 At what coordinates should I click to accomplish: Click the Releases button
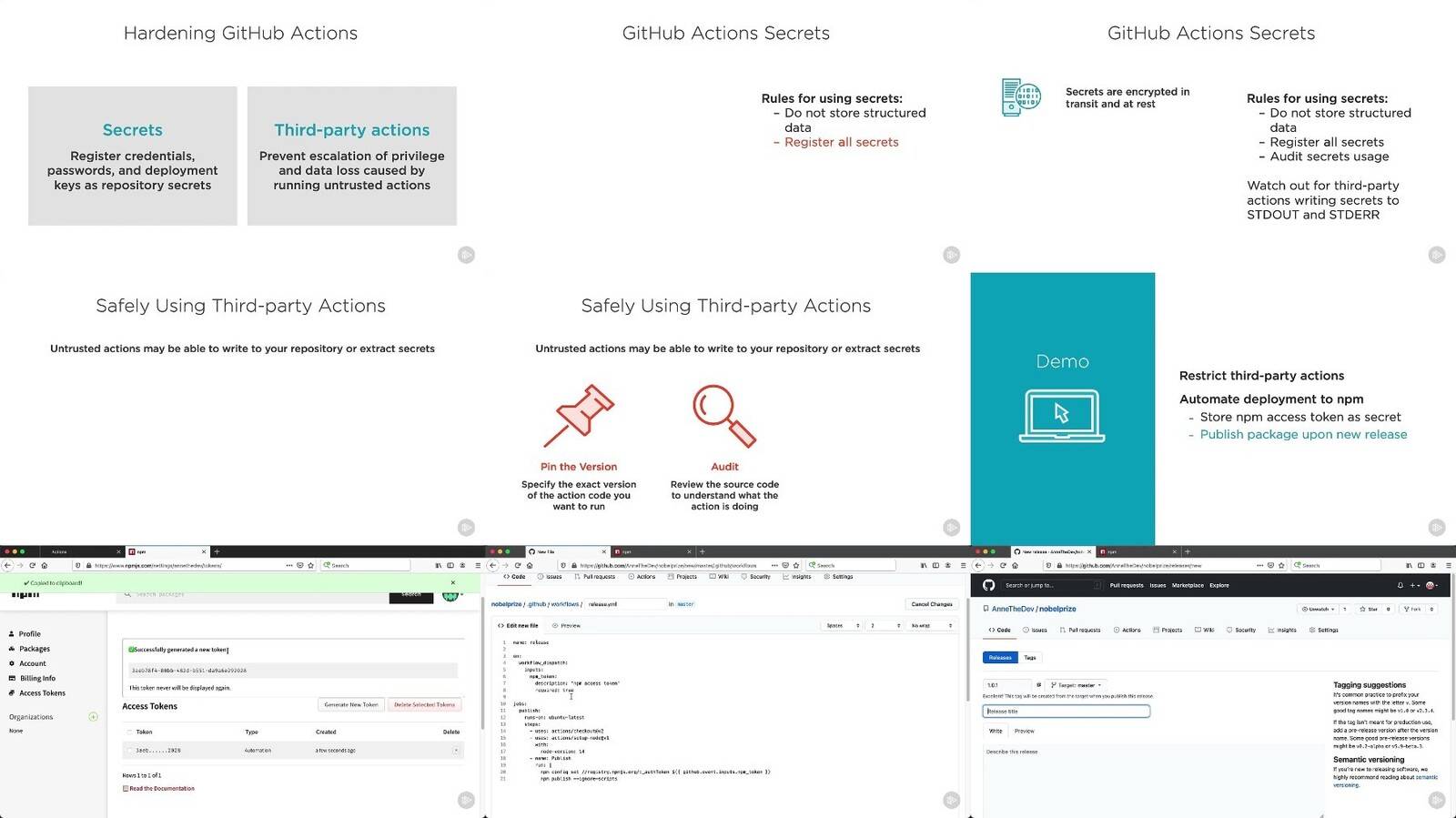click(x=1000, y=657)
